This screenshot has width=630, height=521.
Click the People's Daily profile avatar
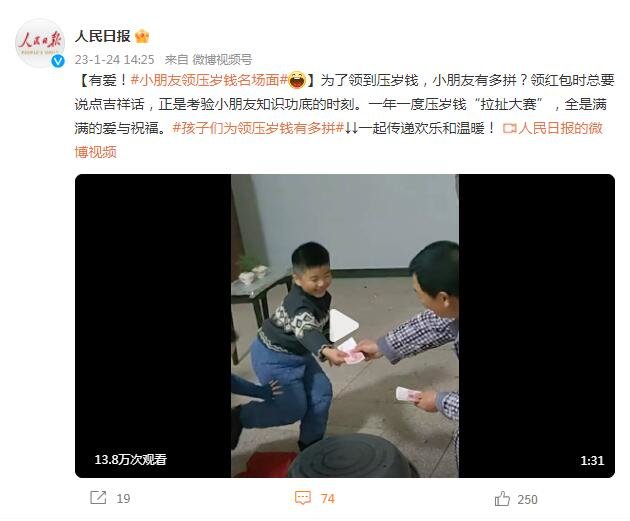click(x=39, y=43)
